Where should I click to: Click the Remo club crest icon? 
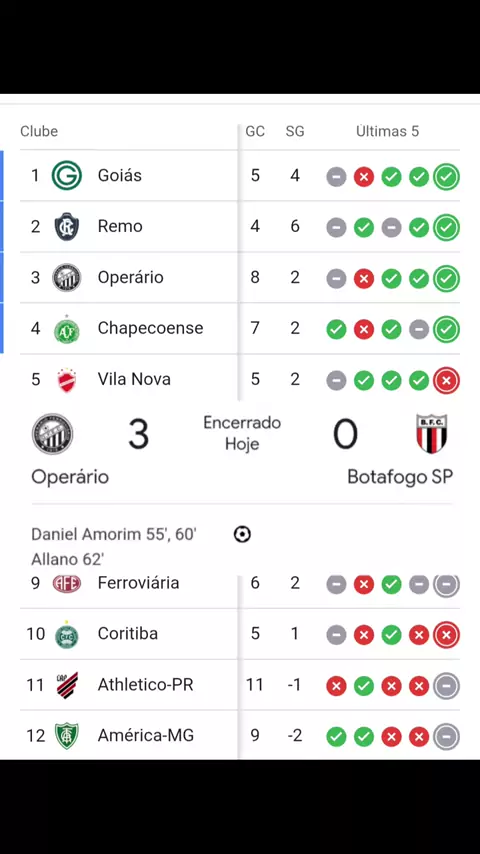(66, 227)
